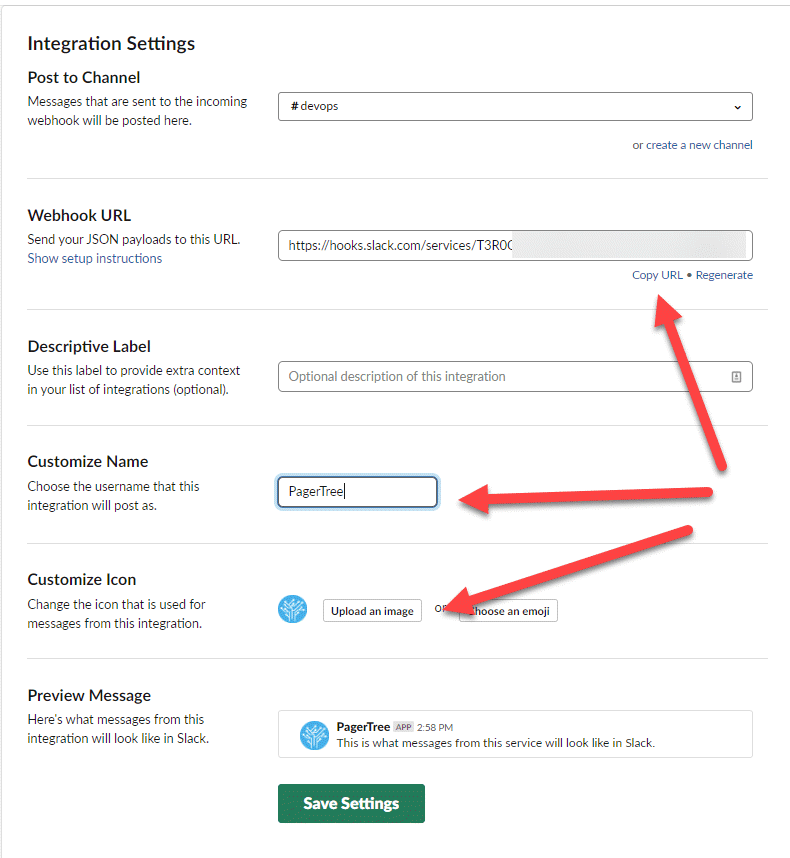The image size is (790, 858).
Task: Click the small icon inside Descriptive Label field
Action: pos(736,377)
